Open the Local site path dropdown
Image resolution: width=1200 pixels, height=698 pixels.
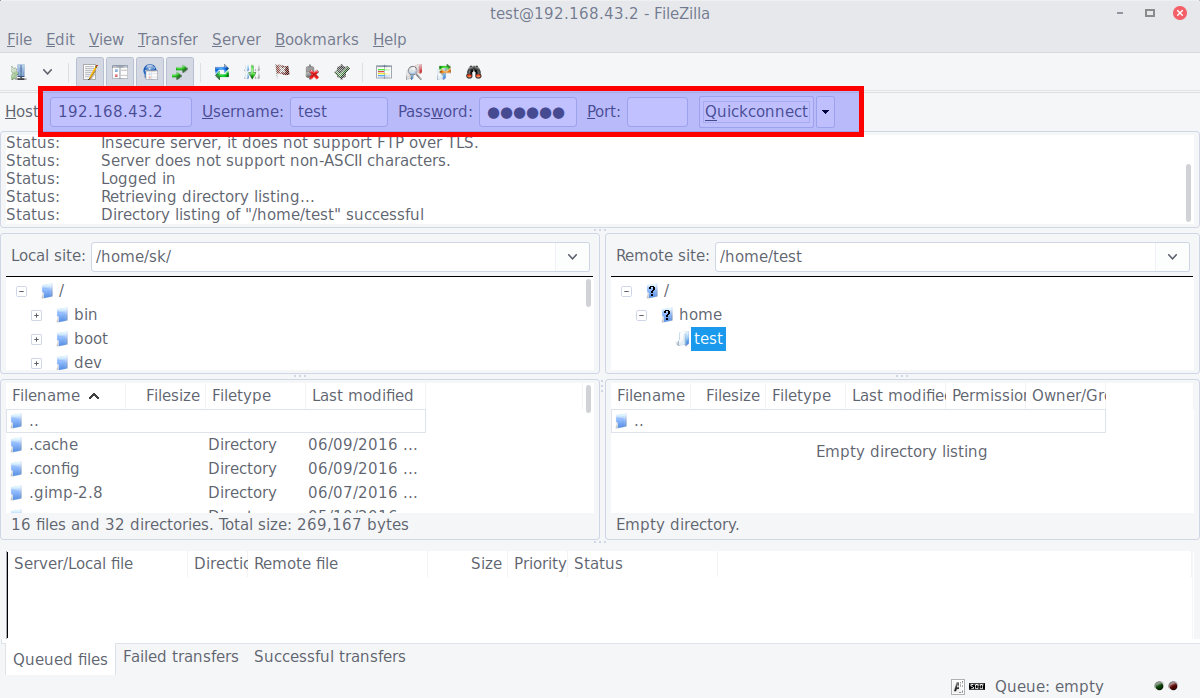coord(572,257)
